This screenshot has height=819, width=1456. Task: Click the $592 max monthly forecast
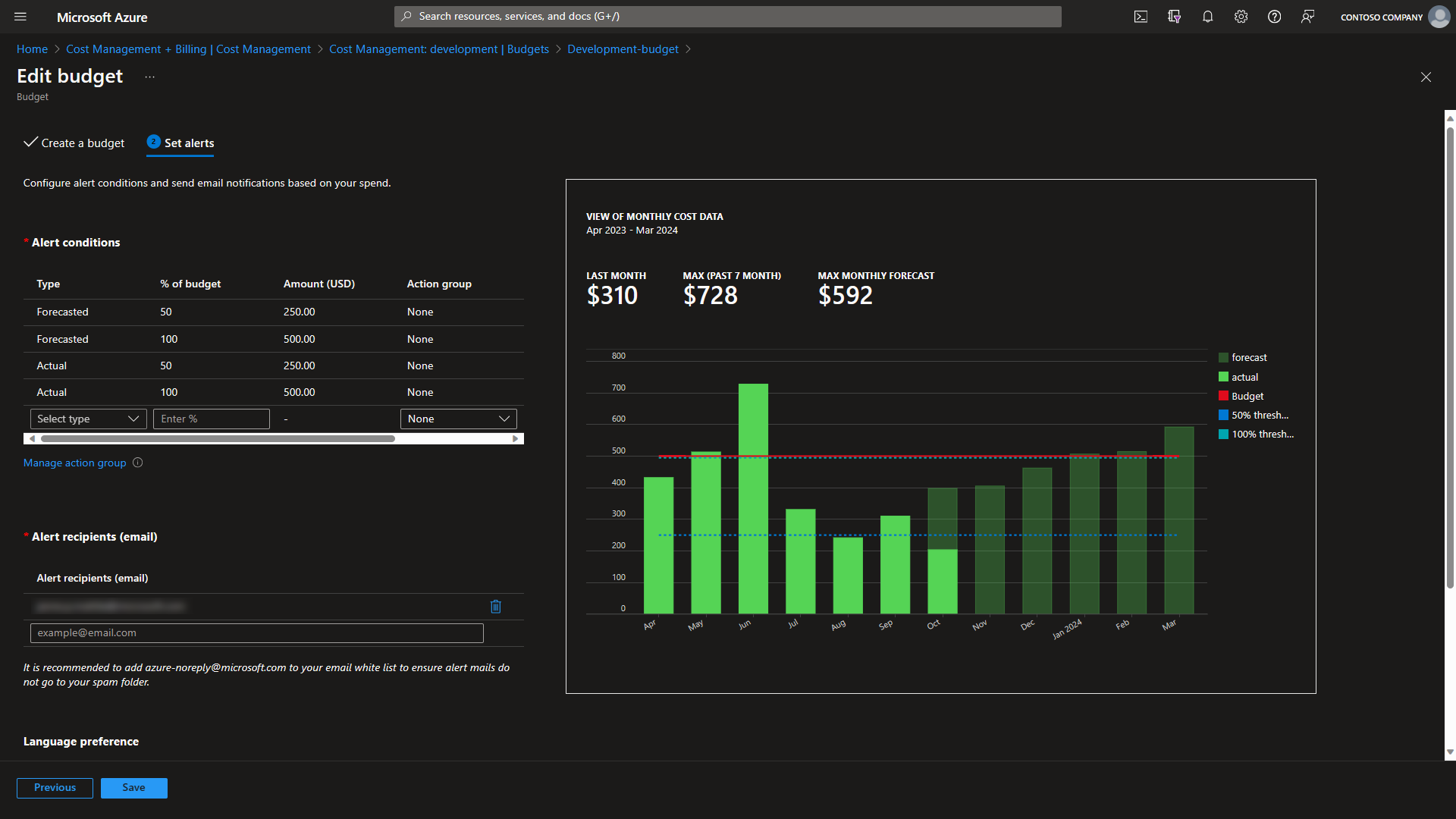(x=846, y=295)
